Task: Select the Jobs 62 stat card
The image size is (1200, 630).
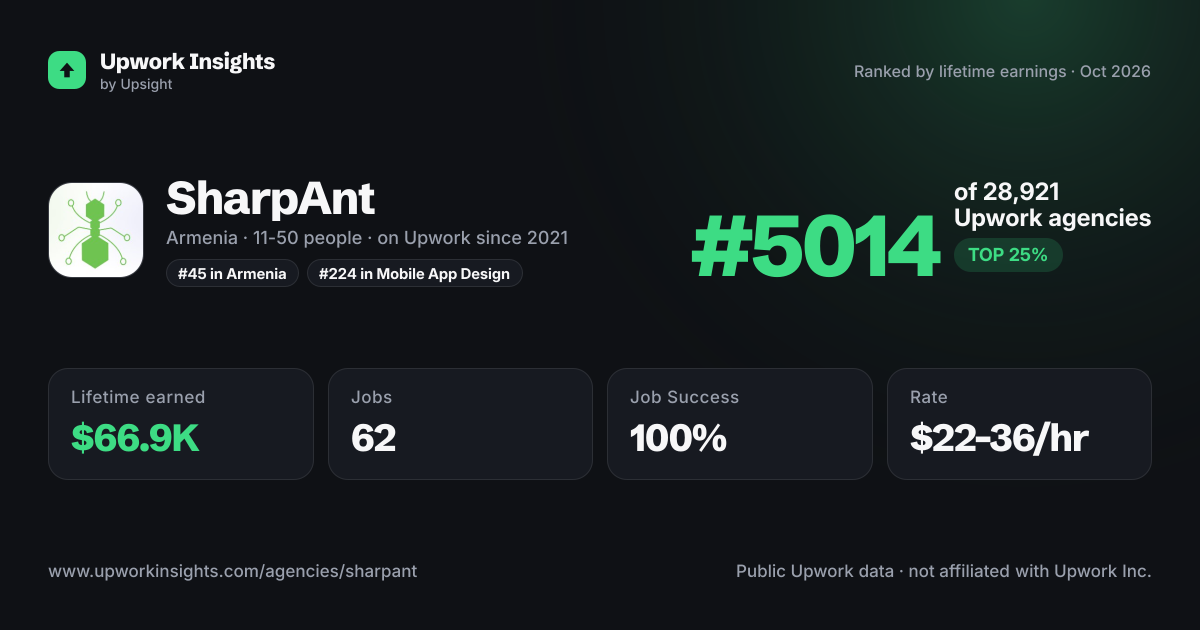Action: 460,424
